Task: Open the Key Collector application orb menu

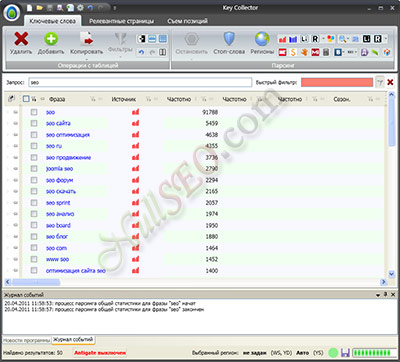Action: (x=12, y=13)
